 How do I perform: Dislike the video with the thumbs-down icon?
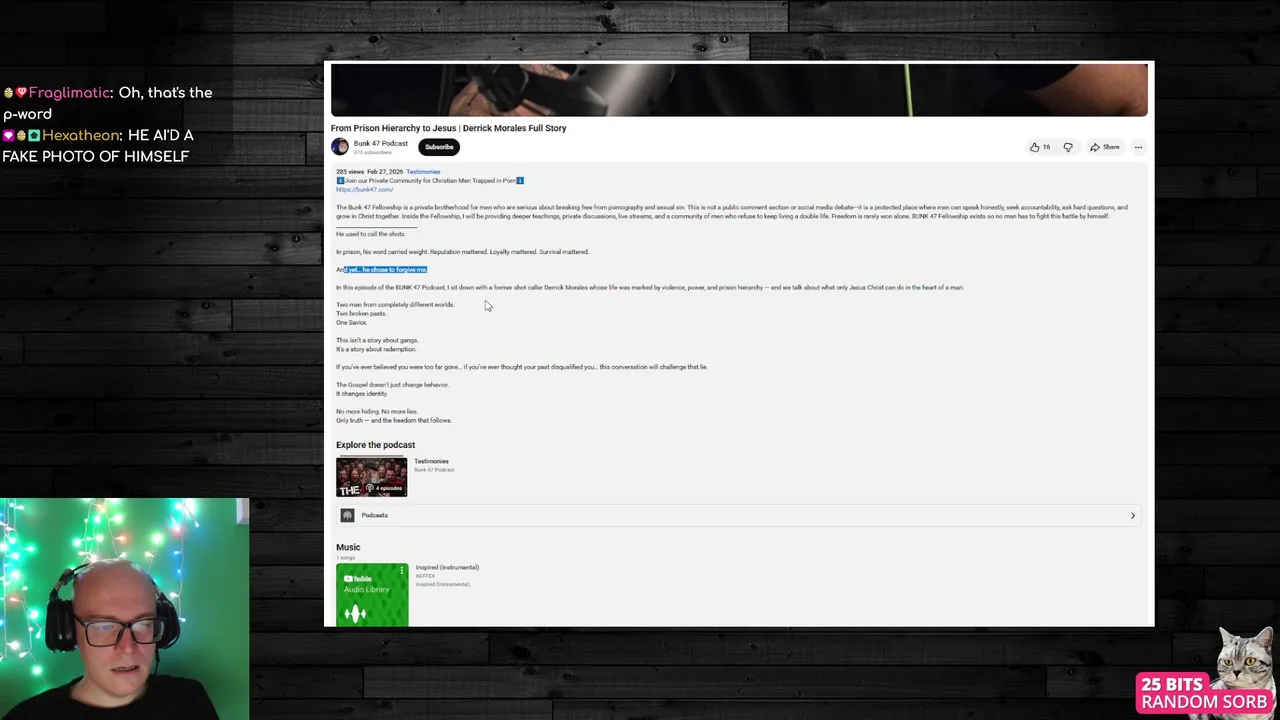[x=1068, y=147]
